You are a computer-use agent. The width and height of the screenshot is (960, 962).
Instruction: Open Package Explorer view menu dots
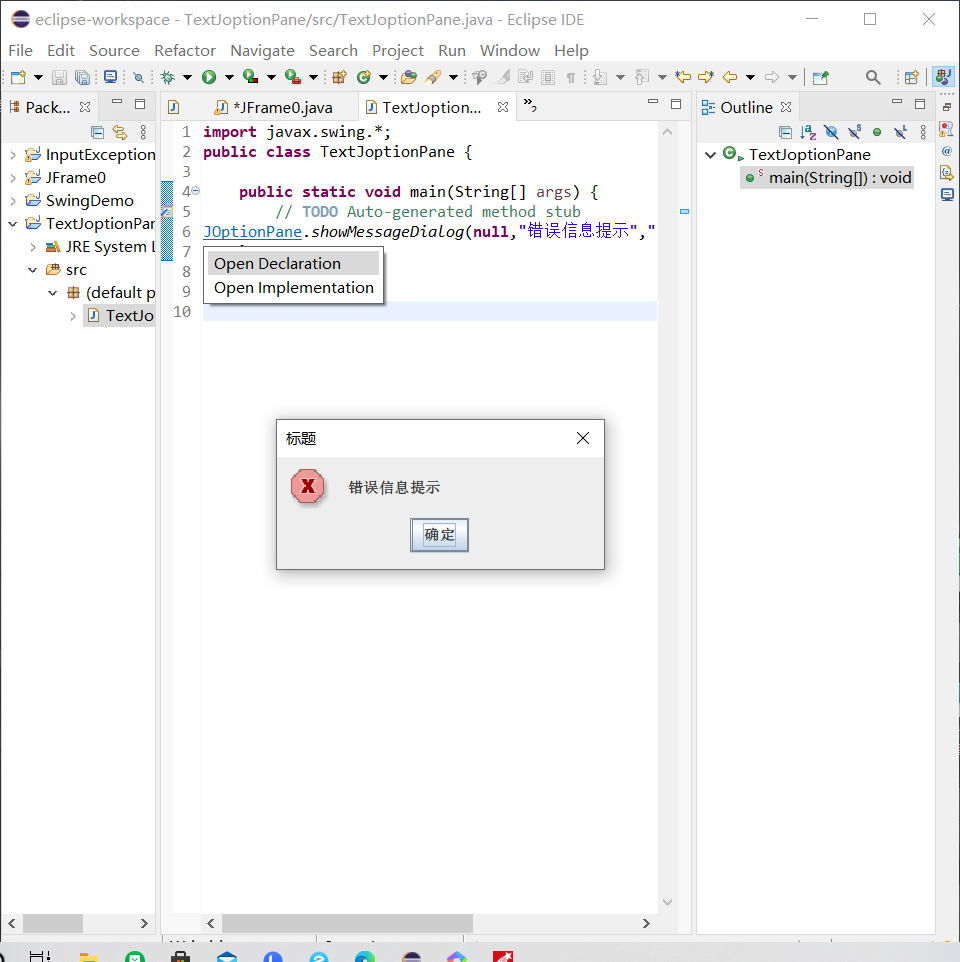click(x=143, y=132)
